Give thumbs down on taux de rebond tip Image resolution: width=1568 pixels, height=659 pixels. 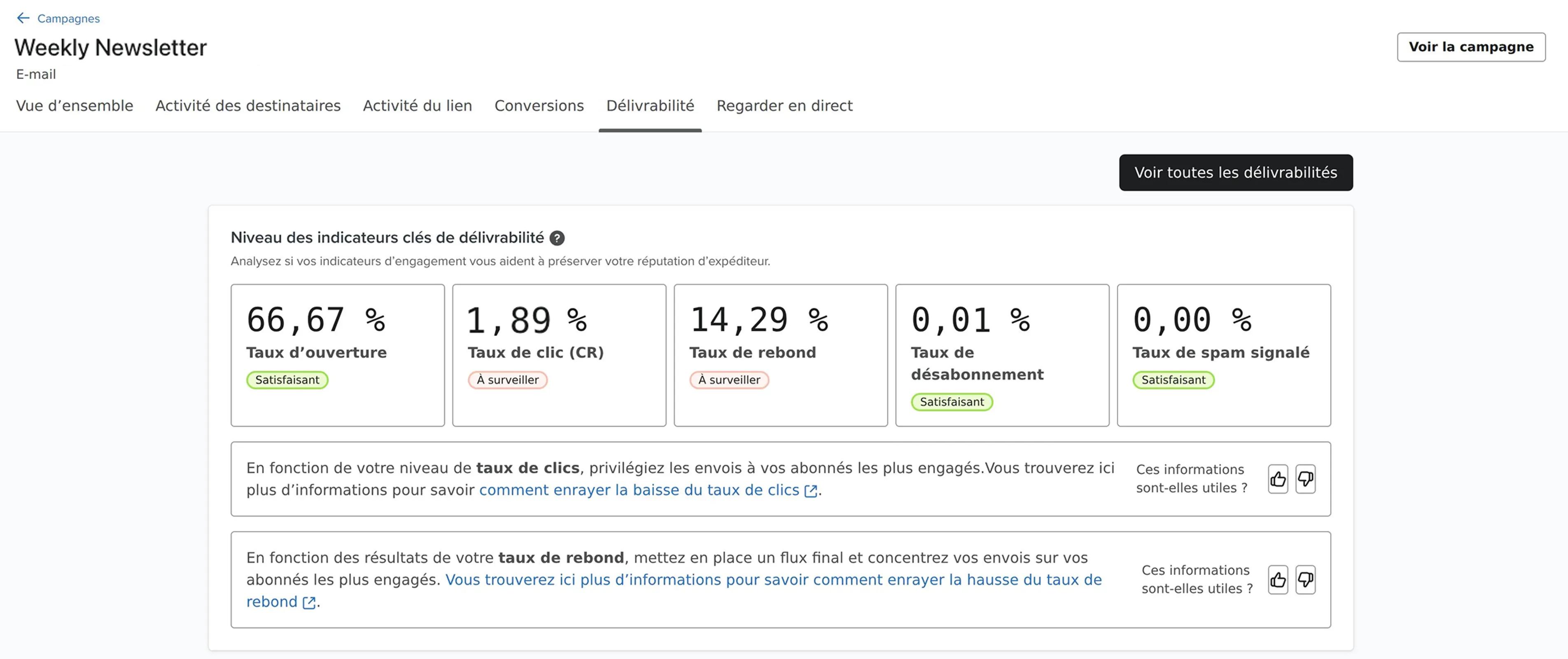pyautogui.click(x=1305, y=580)
